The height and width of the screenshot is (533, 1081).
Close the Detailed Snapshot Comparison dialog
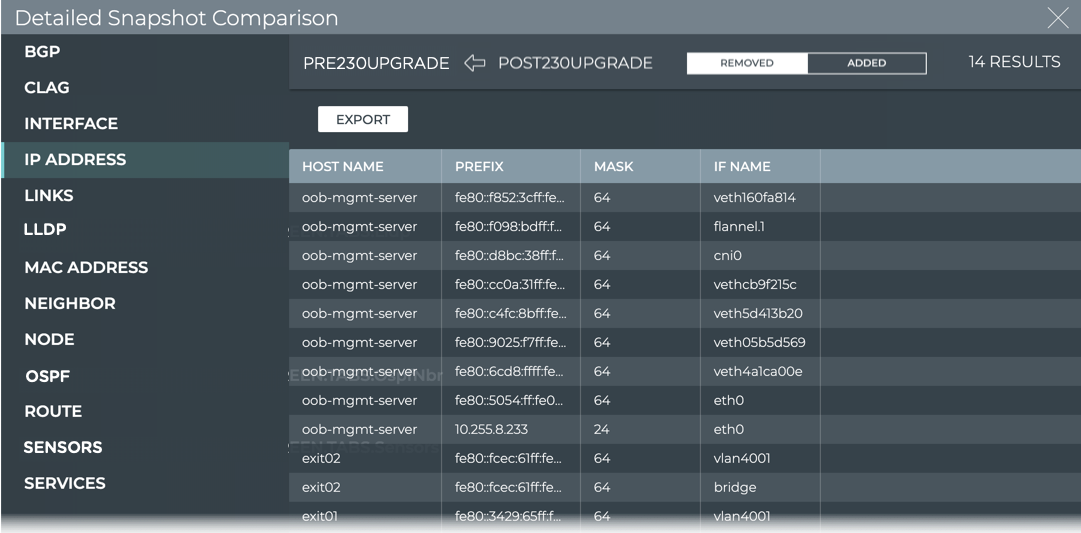click(x=1057, y=17)
